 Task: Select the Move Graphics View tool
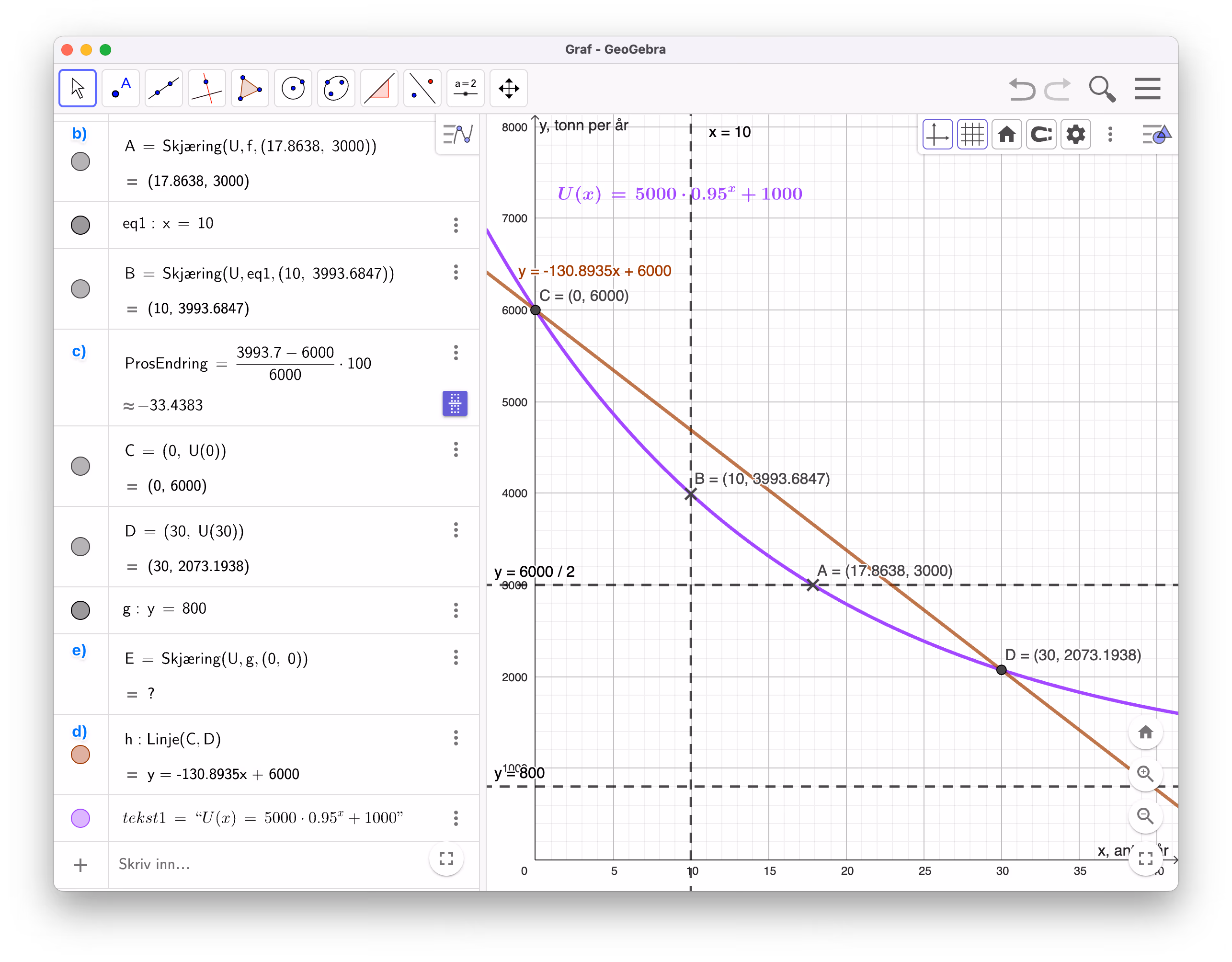tap(508, 89)
